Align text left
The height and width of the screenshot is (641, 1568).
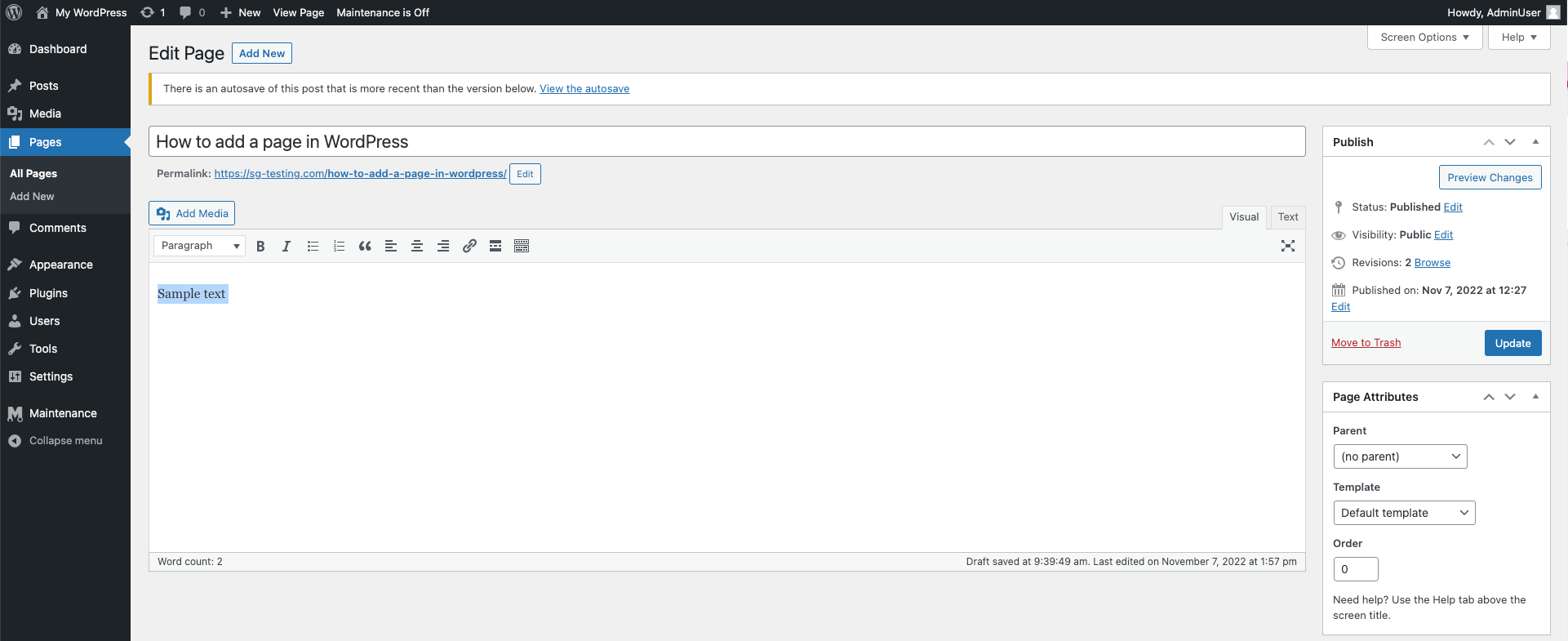391,246
